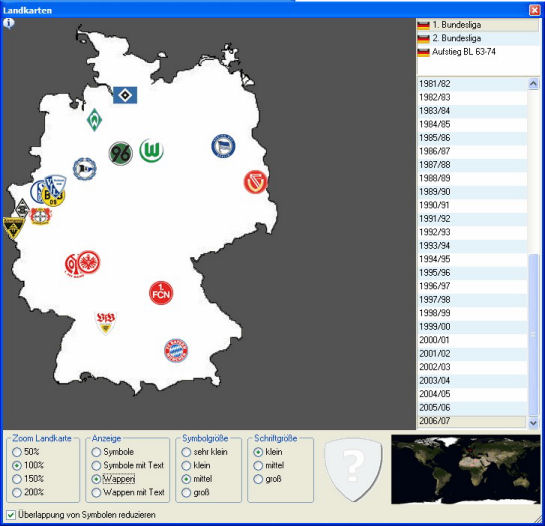Viewport: 545px width, 526px height.
Task: Click the Hamburger SV crest on the map
Action: [x=125, y=95]
